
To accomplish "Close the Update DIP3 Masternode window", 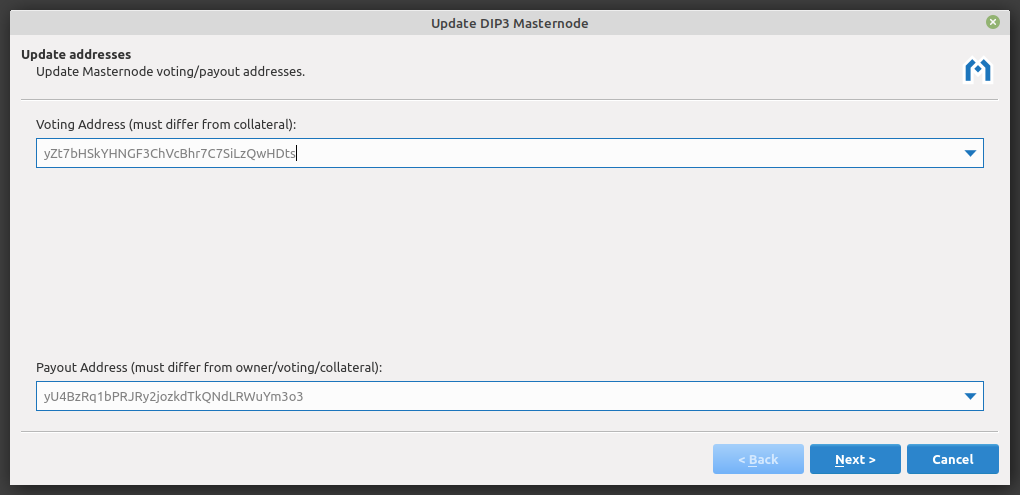I will point(992,22).
